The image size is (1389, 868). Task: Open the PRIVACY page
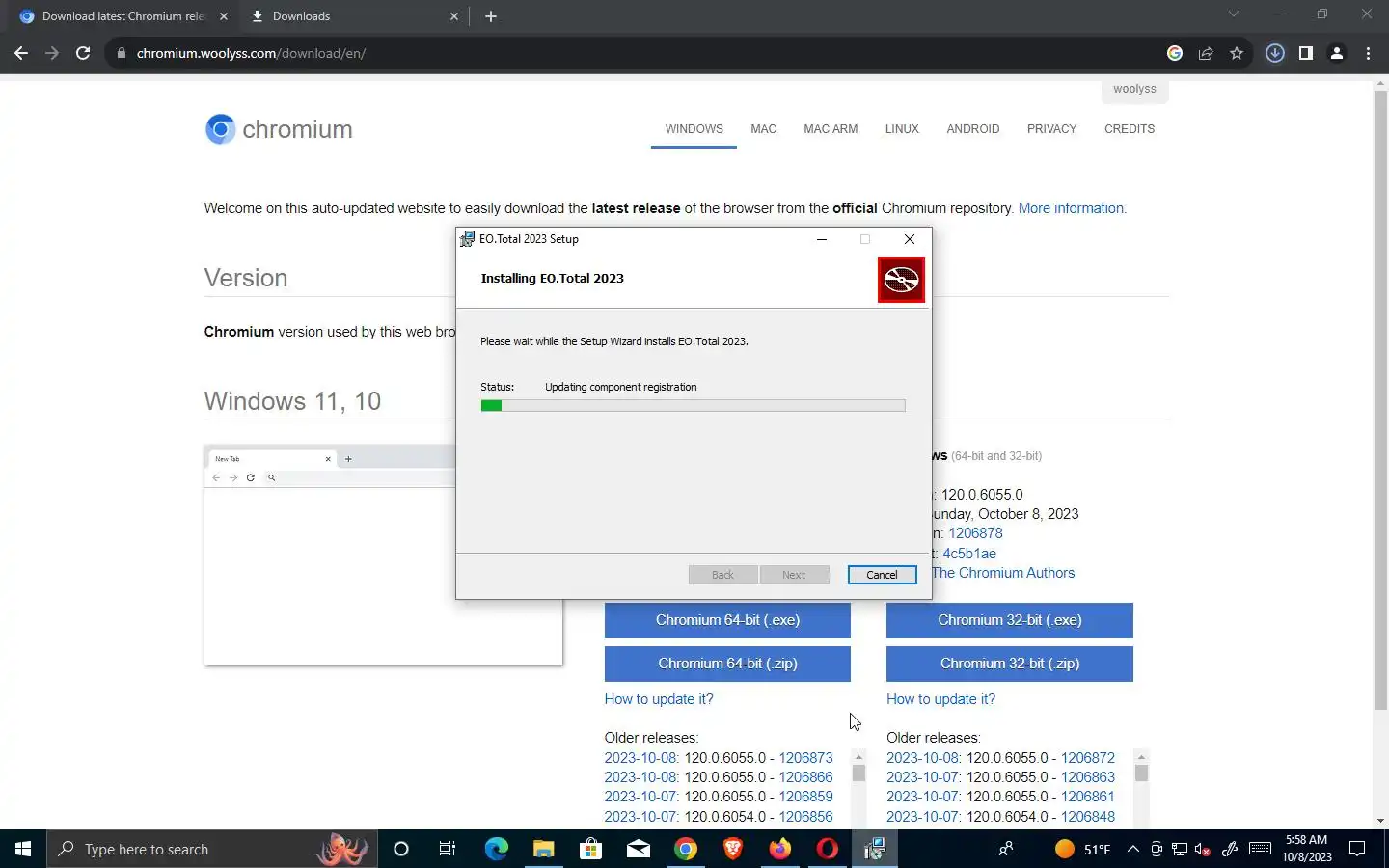[x=1051, y=128]
